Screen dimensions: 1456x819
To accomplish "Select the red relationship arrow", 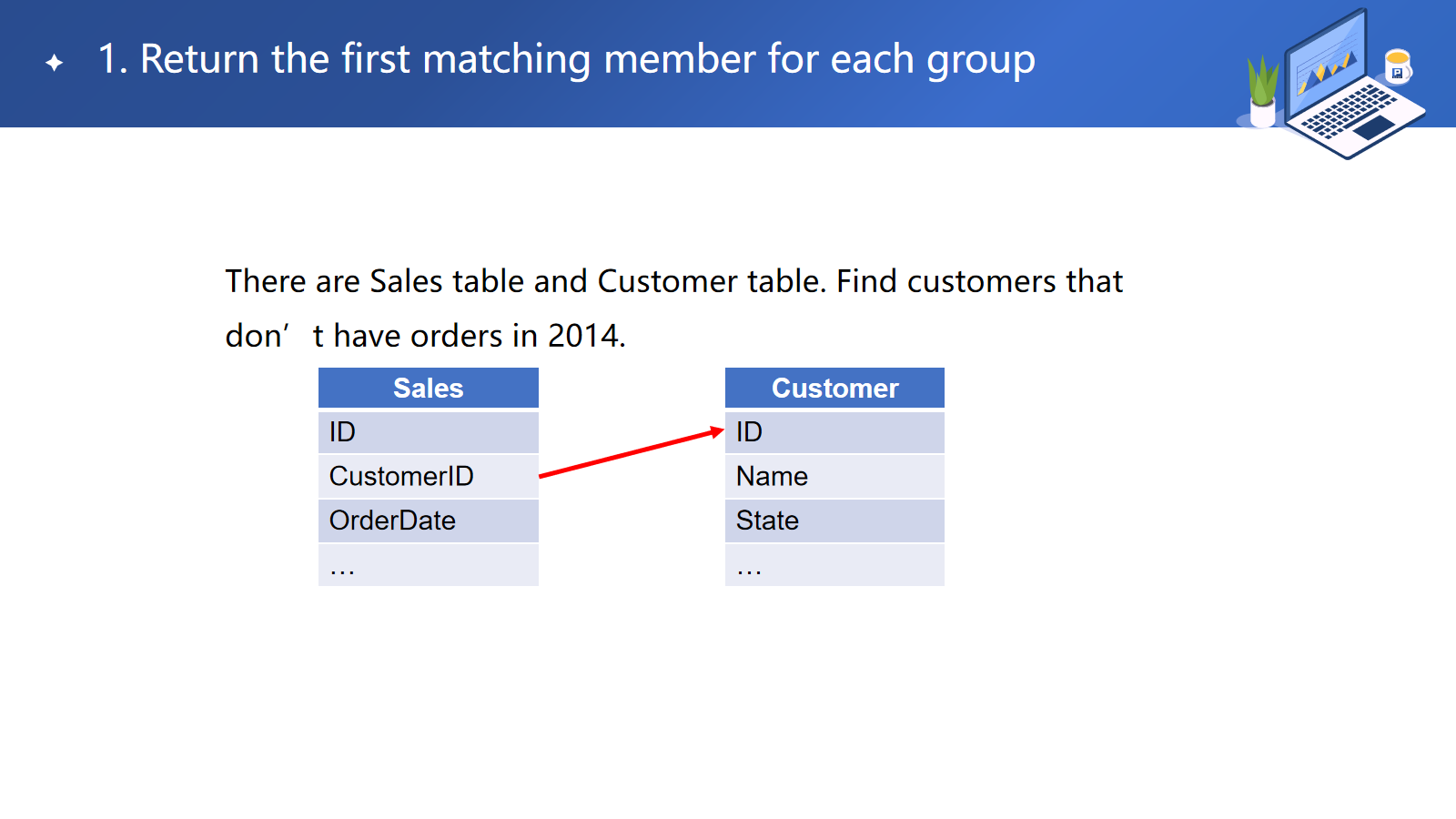I will coord(631,452).
